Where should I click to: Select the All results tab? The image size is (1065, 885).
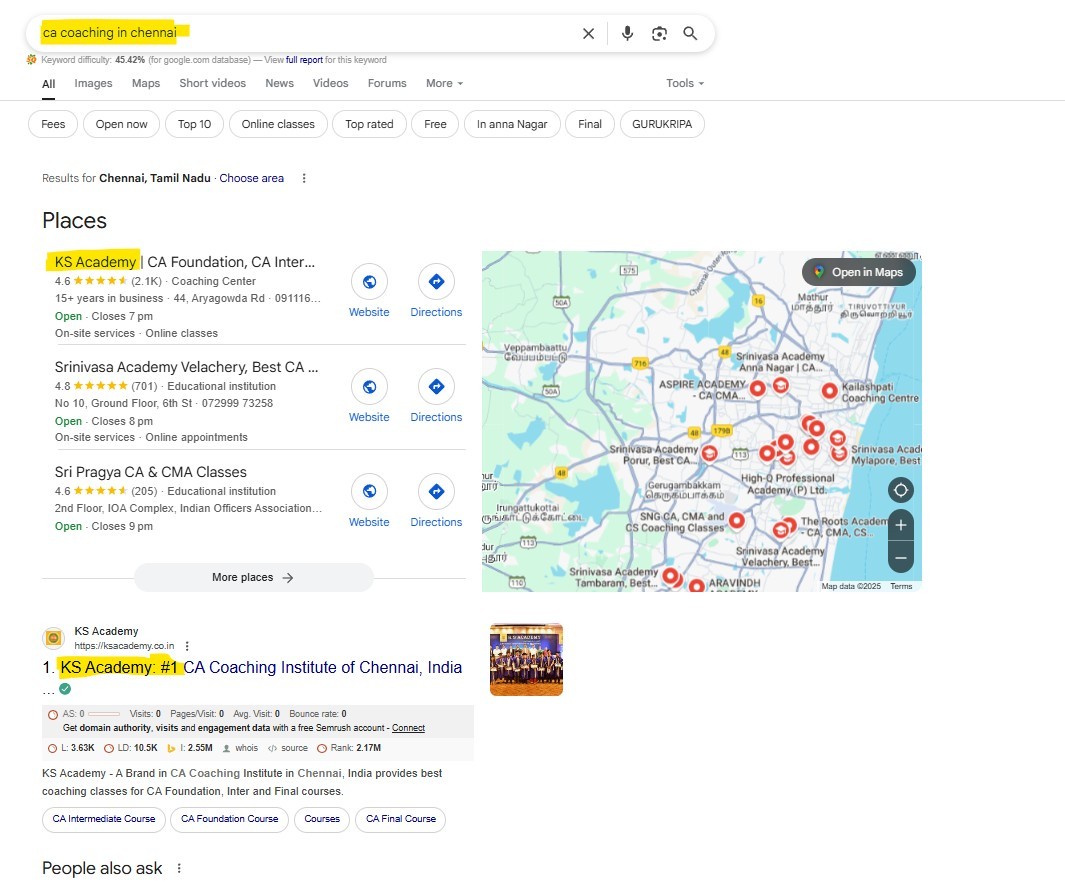coord(48,84)
